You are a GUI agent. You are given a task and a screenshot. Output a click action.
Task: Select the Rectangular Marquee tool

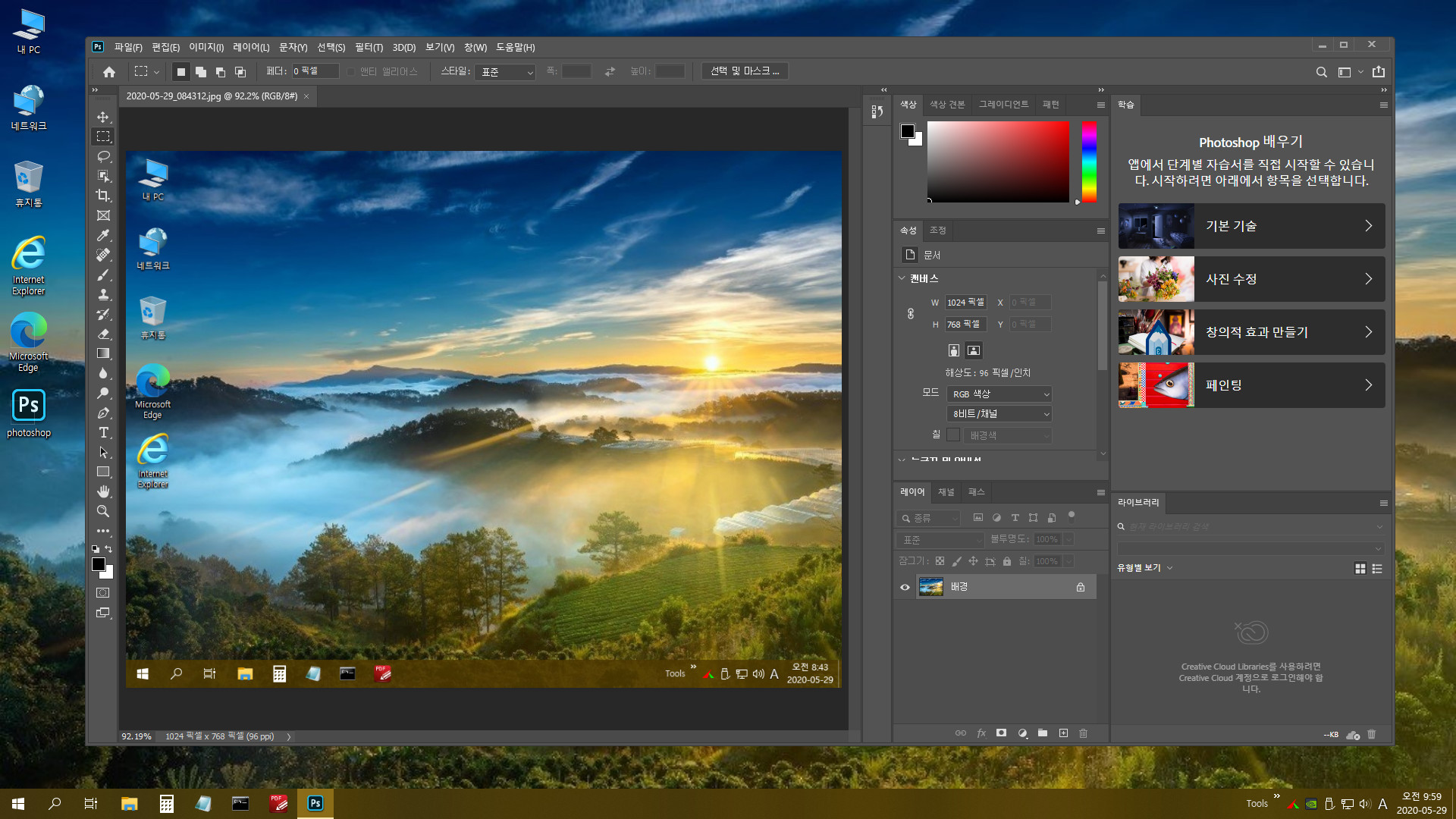(x=103, y=136)
